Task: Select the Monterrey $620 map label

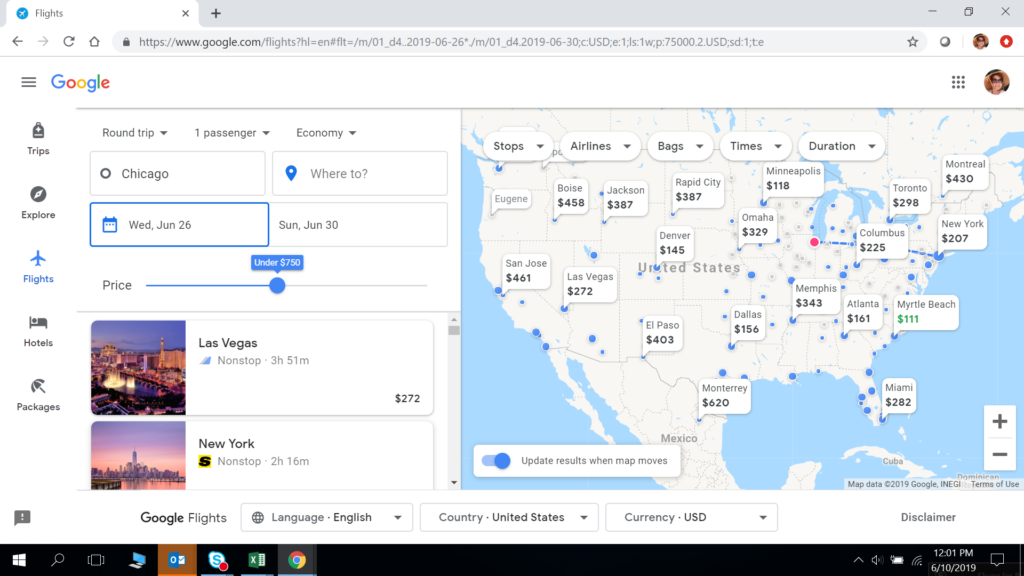Action: pos(724,396)
